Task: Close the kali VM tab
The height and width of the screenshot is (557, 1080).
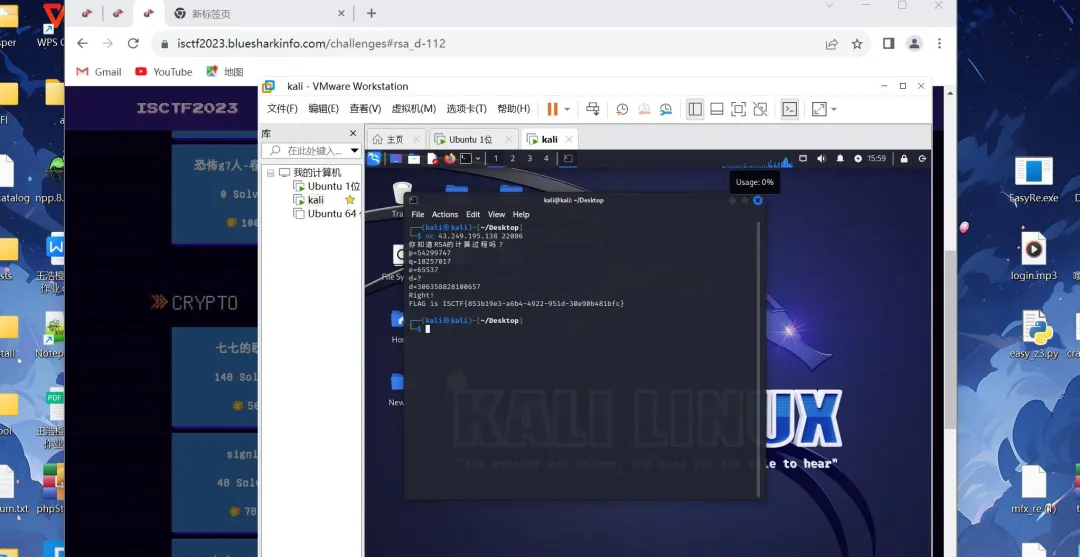Action: [x=569, y=139]
